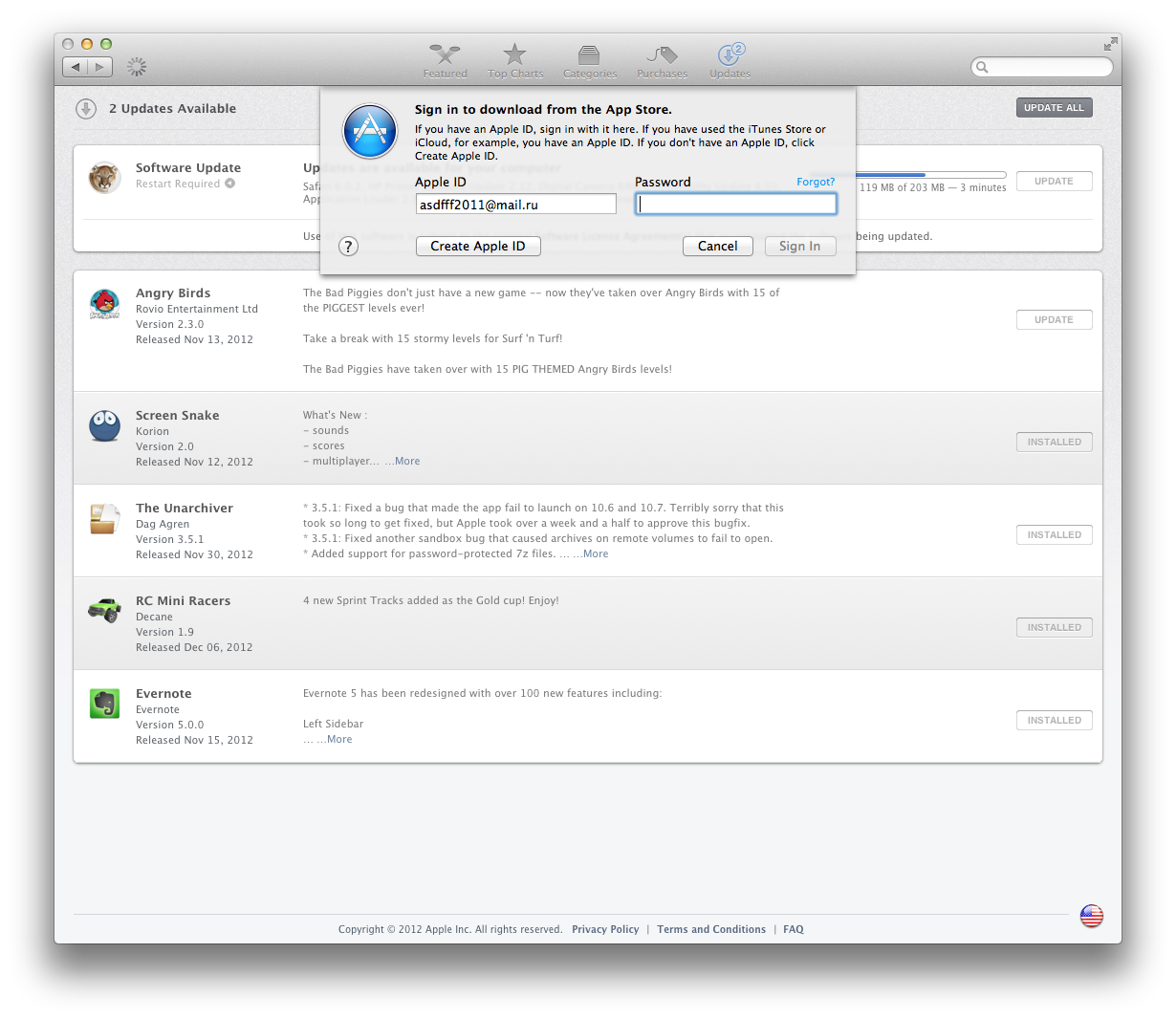Click Installed button for Evernote
The width and height of the screenshot is (1176, 1019).
1055,721
